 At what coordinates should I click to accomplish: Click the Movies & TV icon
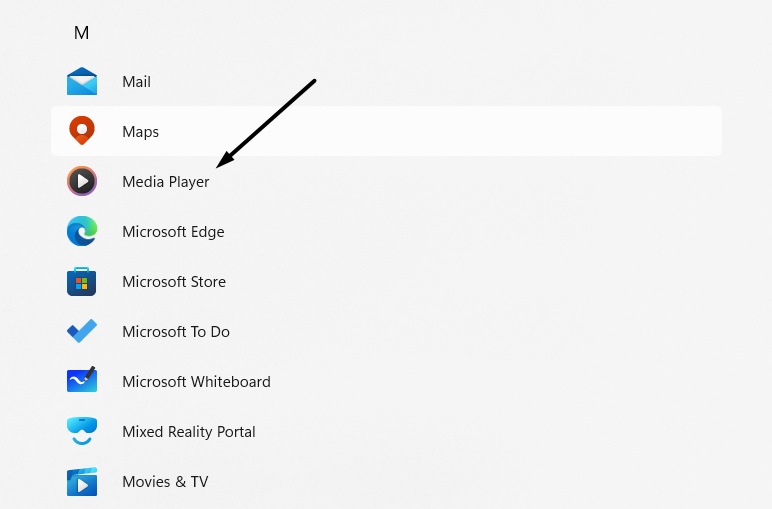(82, 482)
